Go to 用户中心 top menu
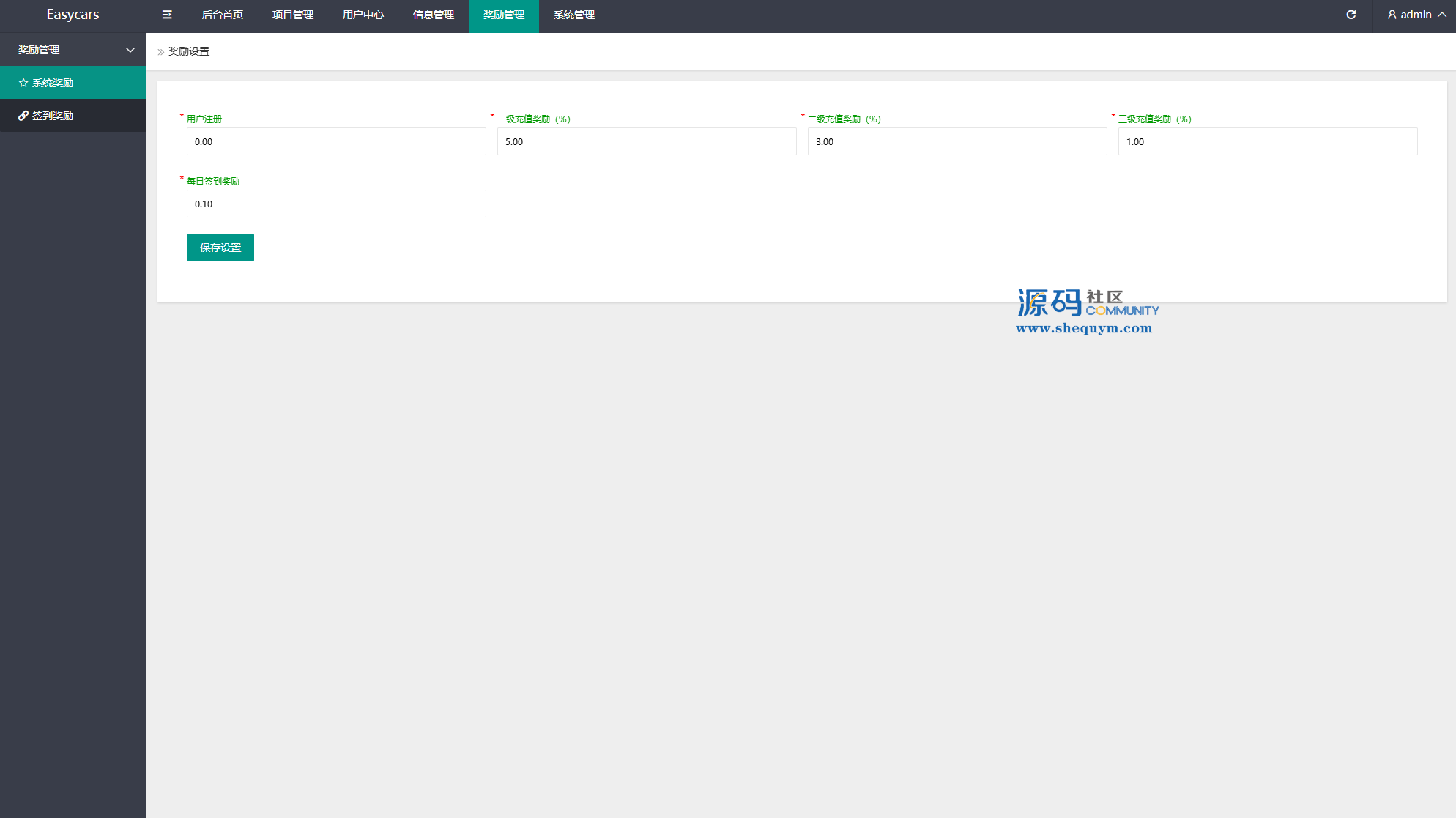The width and height of the screenshot is (1456, 818). (x=363, y=15)
